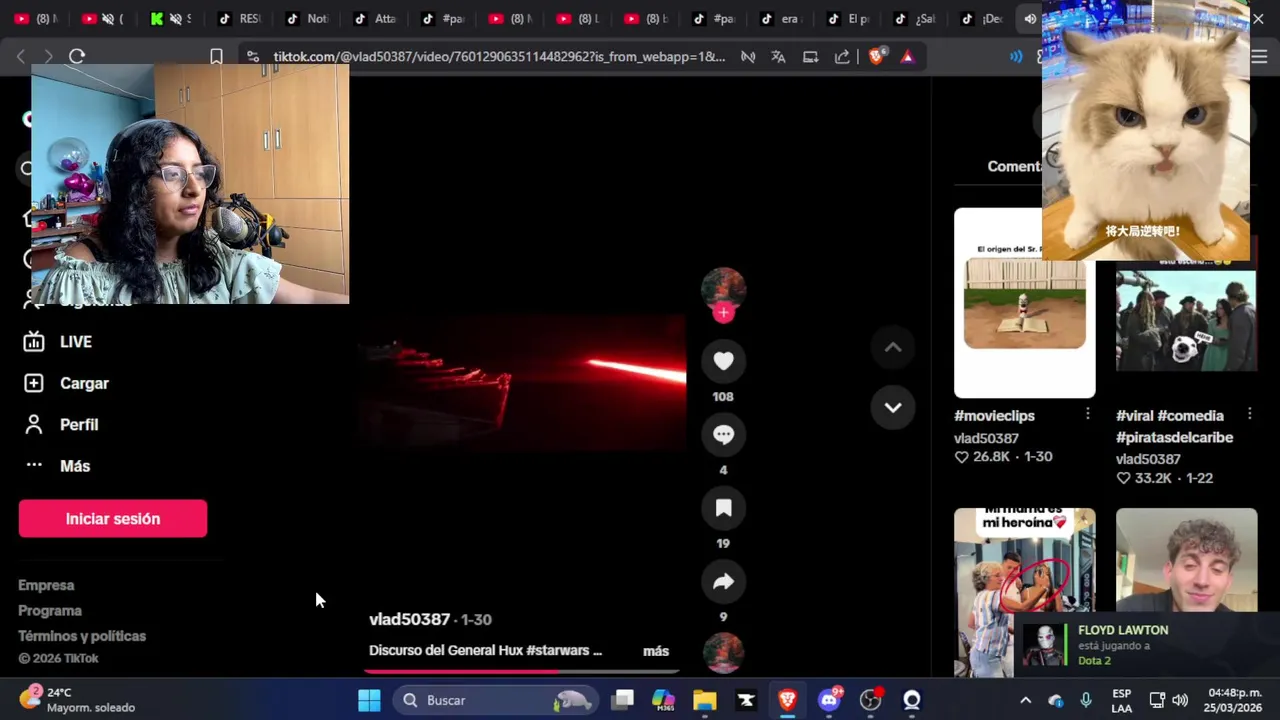1280x720 pixels.
Task: Click the Brave Shields lion icon
Action: click(876, 57)
